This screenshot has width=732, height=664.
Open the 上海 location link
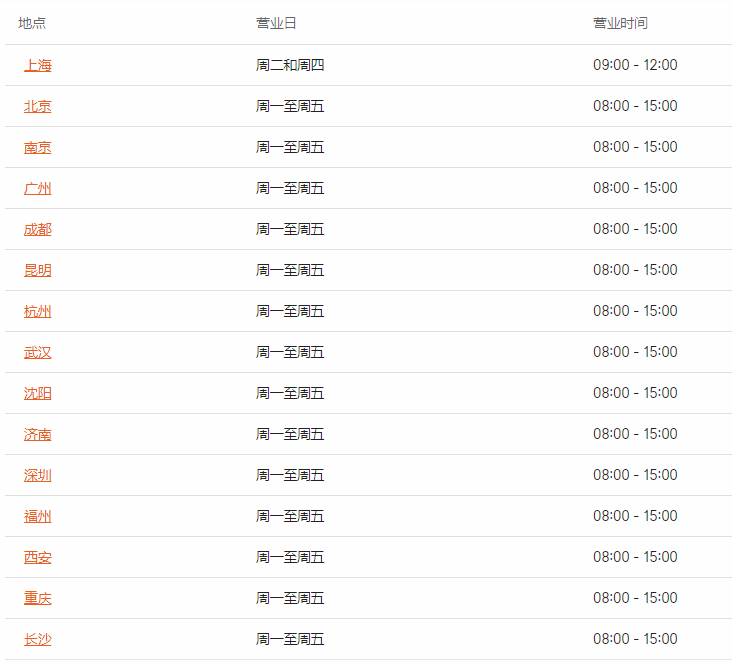(x=37, y=65)
